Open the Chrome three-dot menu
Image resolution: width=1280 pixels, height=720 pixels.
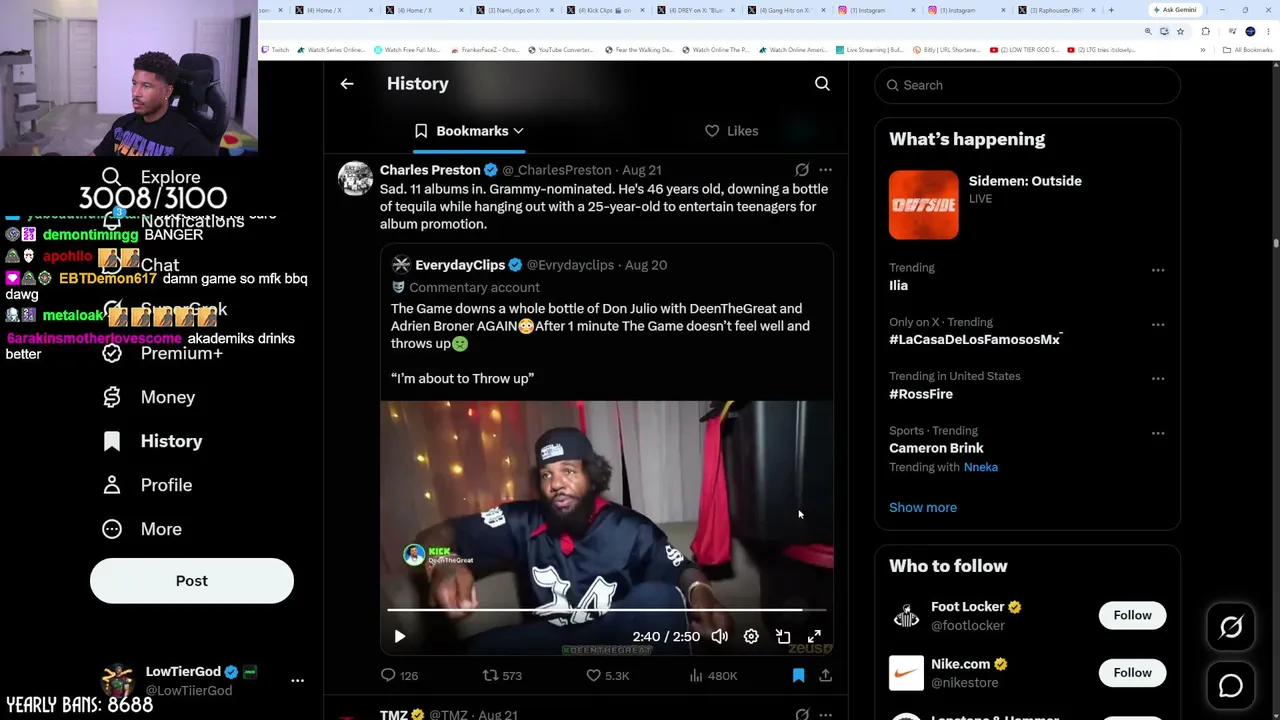click(1269, 32)
